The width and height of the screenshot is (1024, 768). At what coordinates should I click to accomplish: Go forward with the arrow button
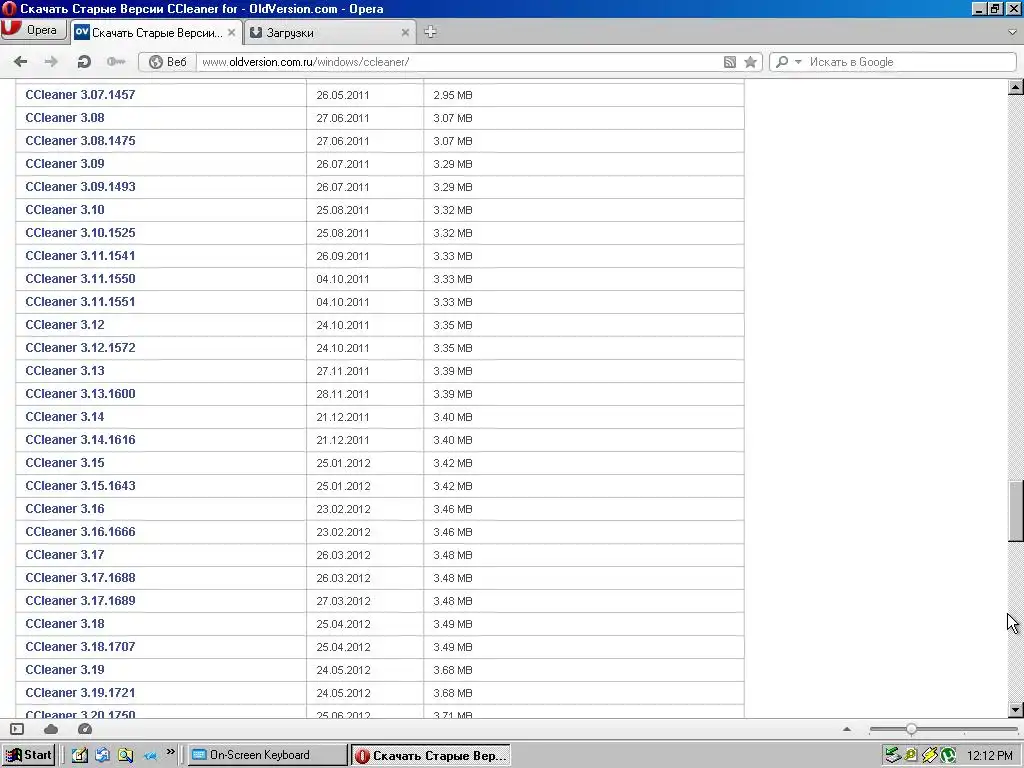pyautogui.click(x=51, y=61)
